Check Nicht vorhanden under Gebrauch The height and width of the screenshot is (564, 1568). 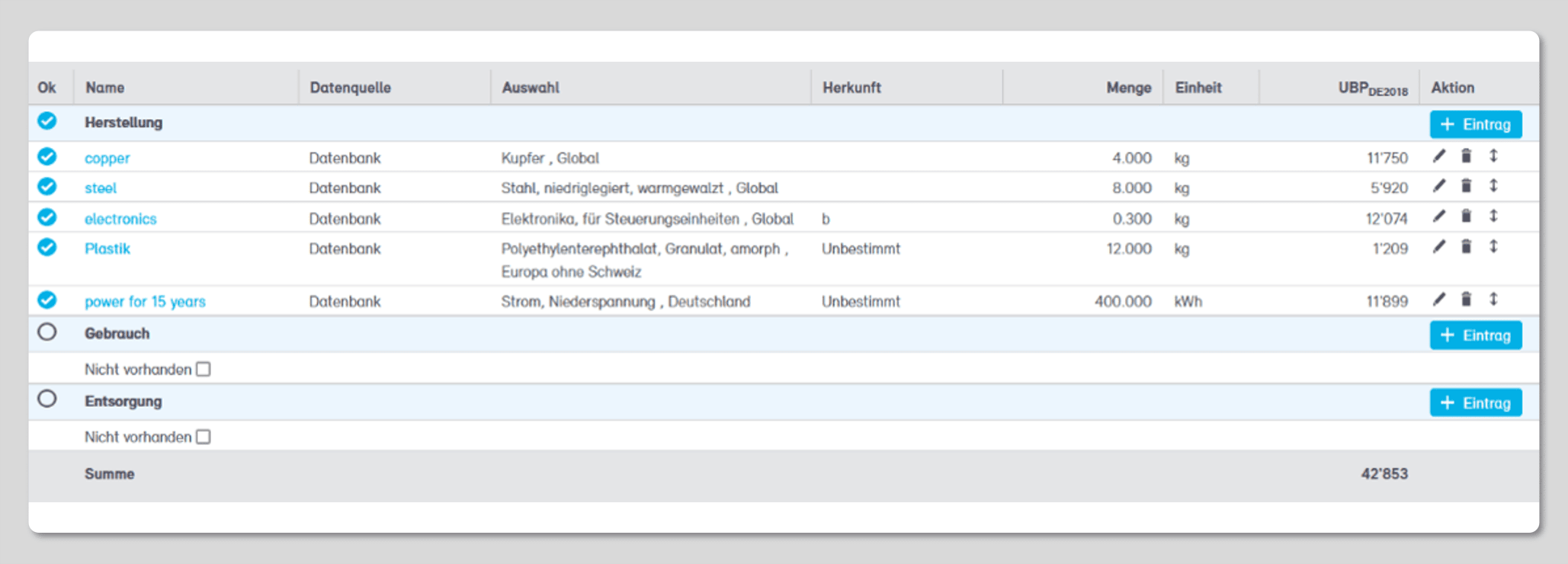(204, 370)
